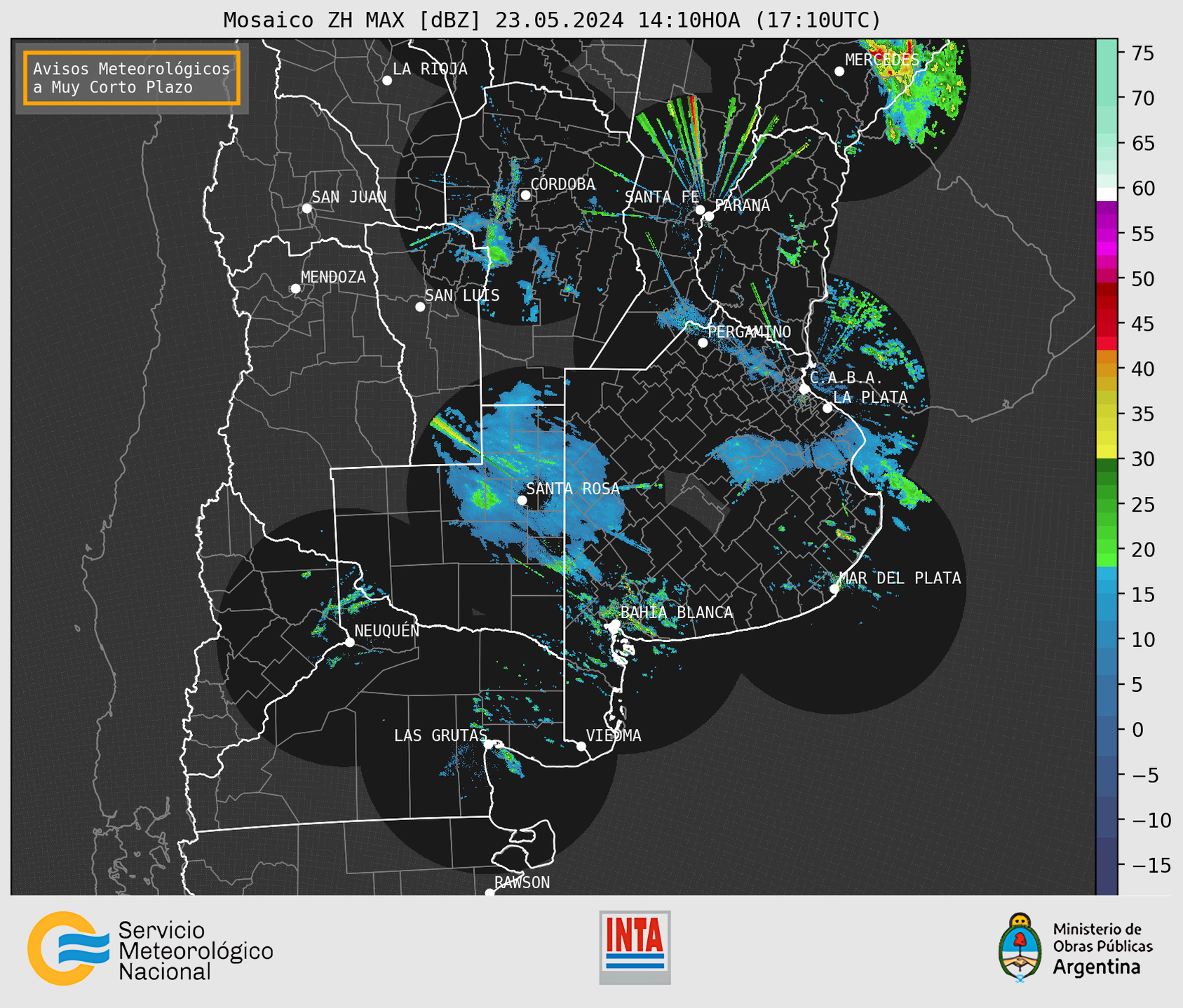Click the MENDOZA label text
Screen dimensions: 1183x1008
tap(334, 277)
